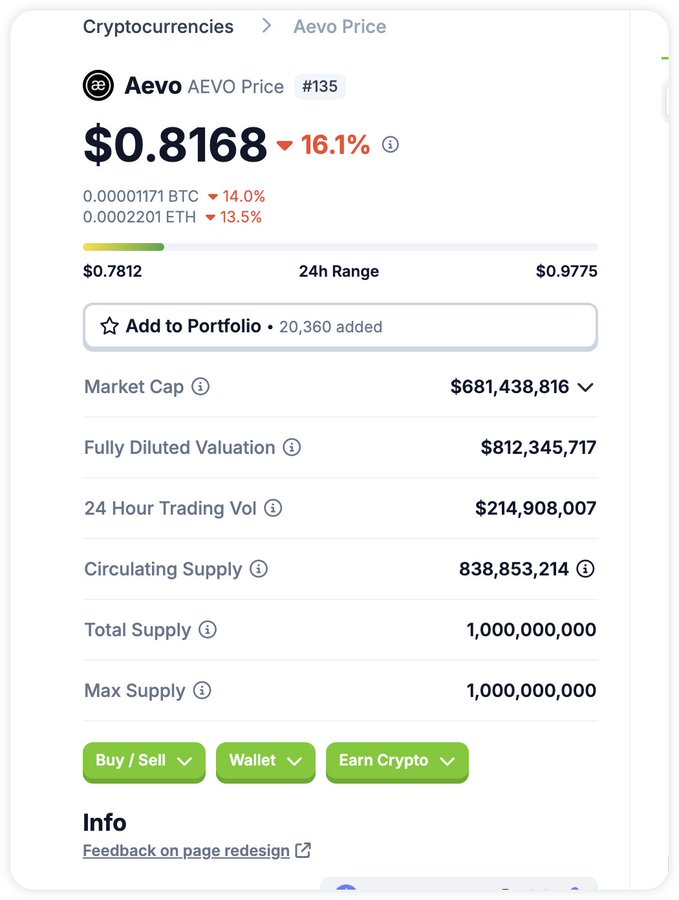Click the Add to Portfolio button

[x=340, y=327]
